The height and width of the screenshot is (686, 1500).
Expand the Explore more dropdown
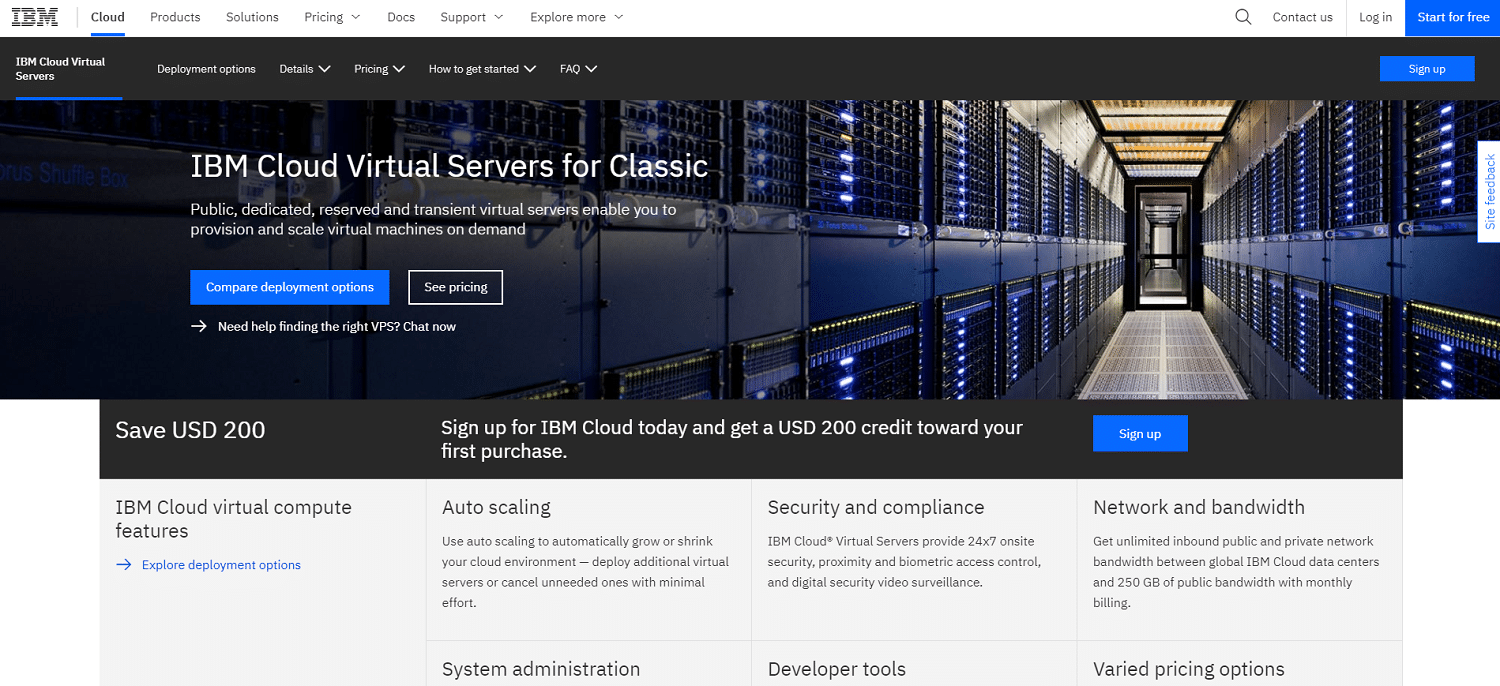click(576, 17)
